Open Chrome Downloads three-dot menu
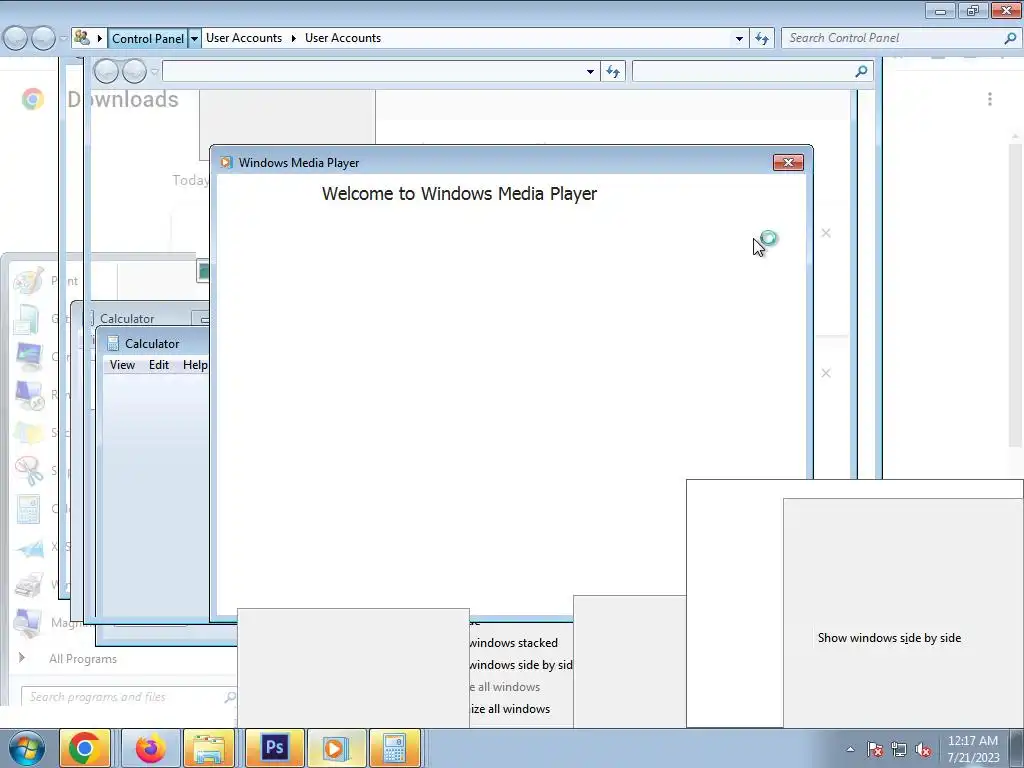1024x768 pixels. pos(990,99)
